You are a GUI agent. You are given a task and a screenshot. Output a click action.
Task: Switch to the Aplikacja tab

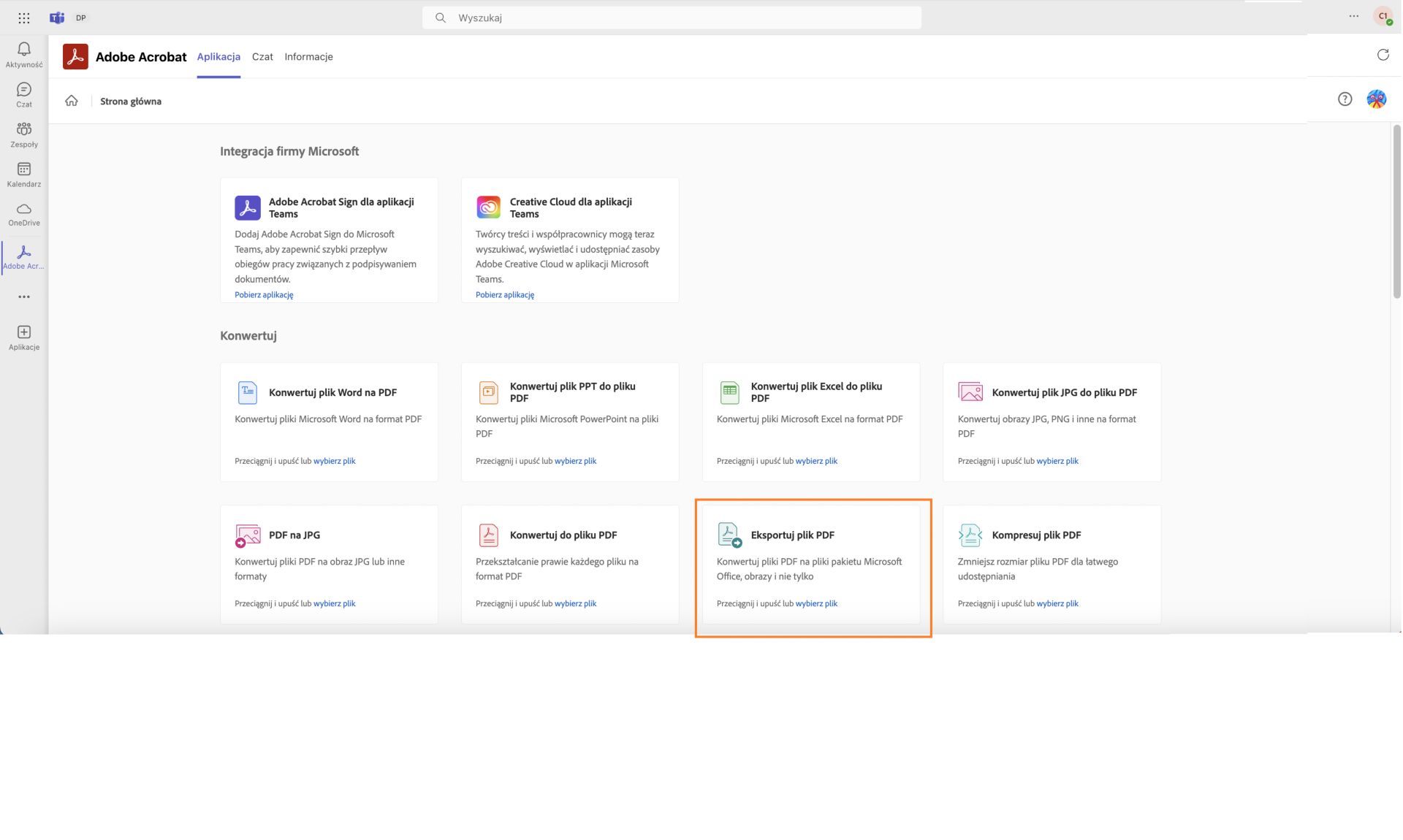218,56
